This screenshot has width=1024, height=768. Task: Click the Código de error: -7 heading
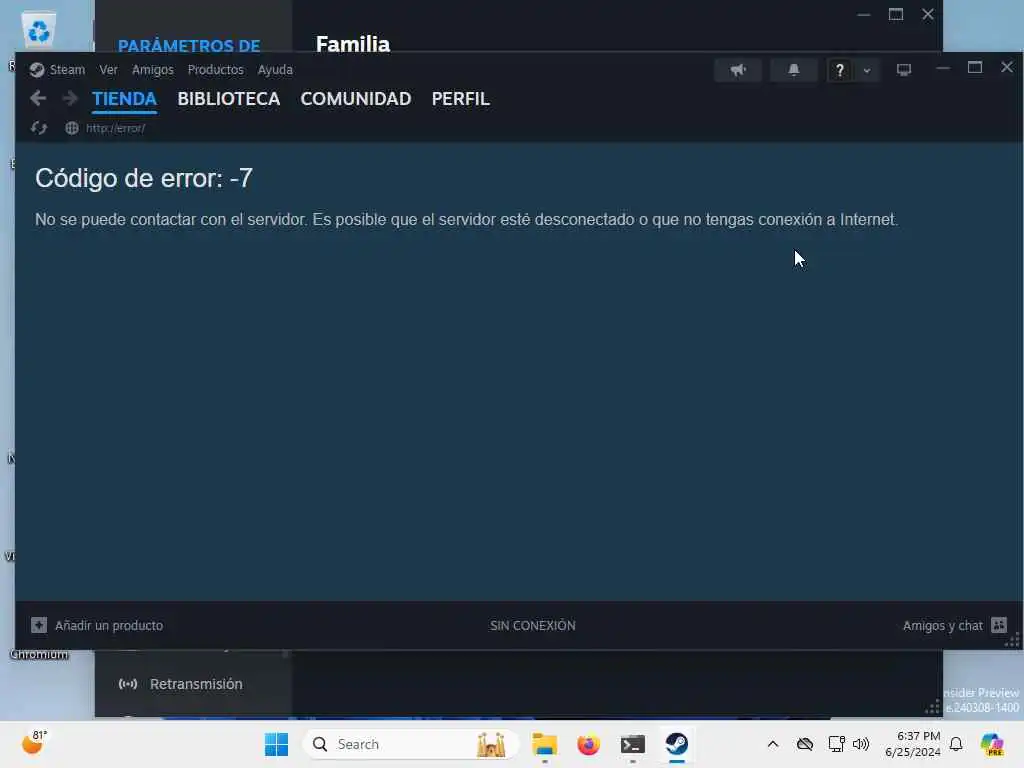tap(144, 178)
